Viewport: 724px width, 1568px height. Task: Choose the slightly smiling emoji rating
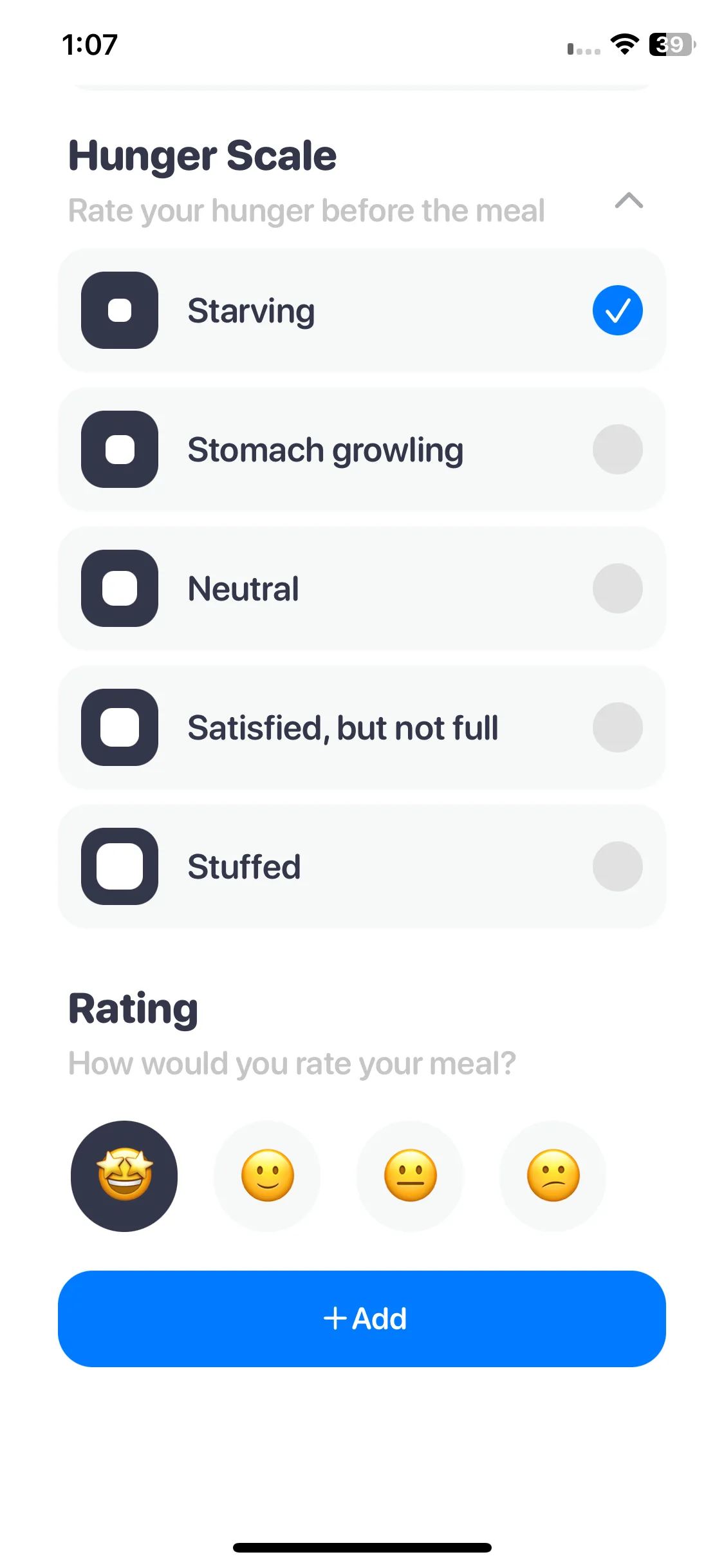point(267,1176)
